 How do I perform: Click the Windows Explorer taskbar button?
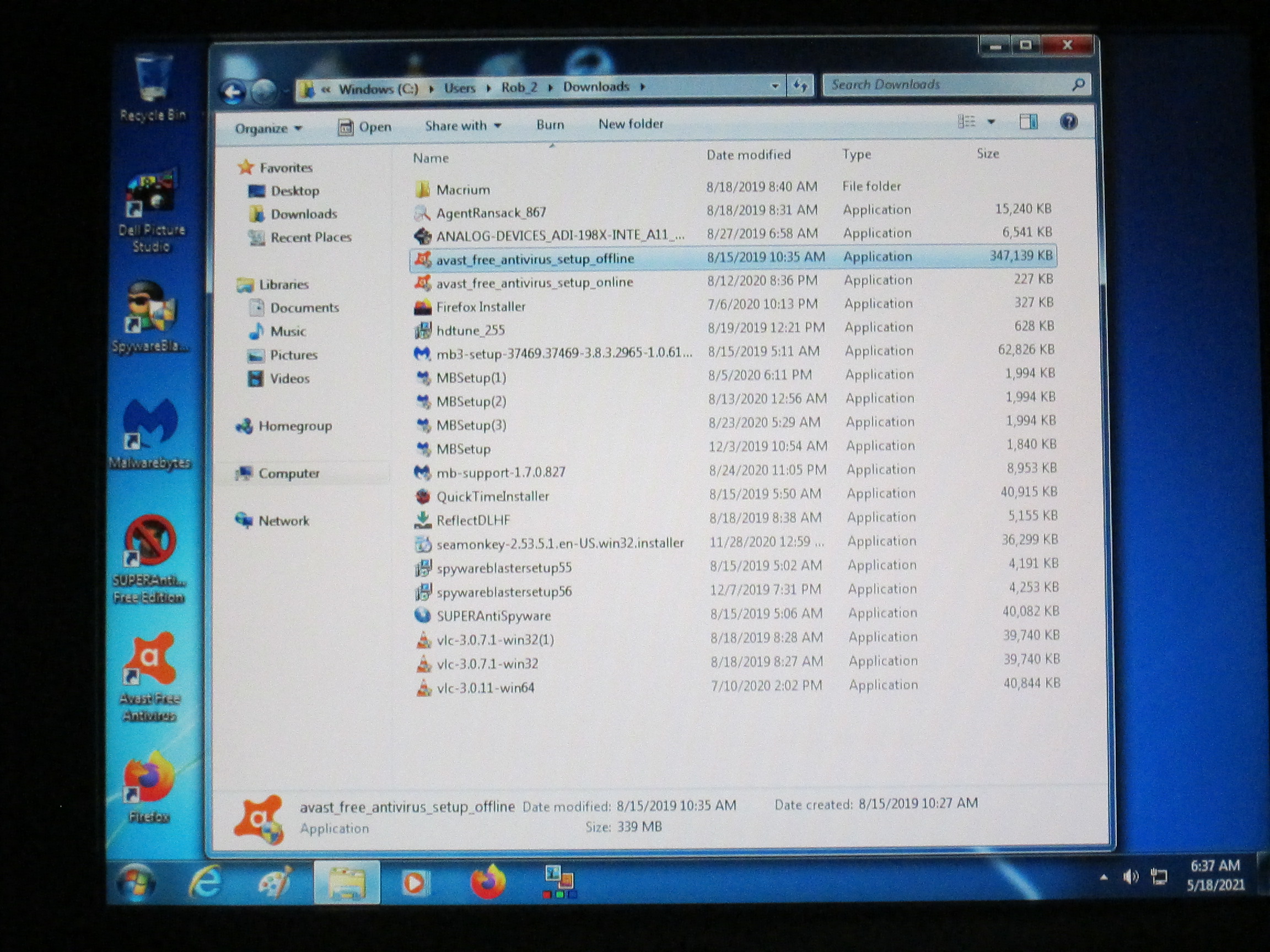click(347, 882)
